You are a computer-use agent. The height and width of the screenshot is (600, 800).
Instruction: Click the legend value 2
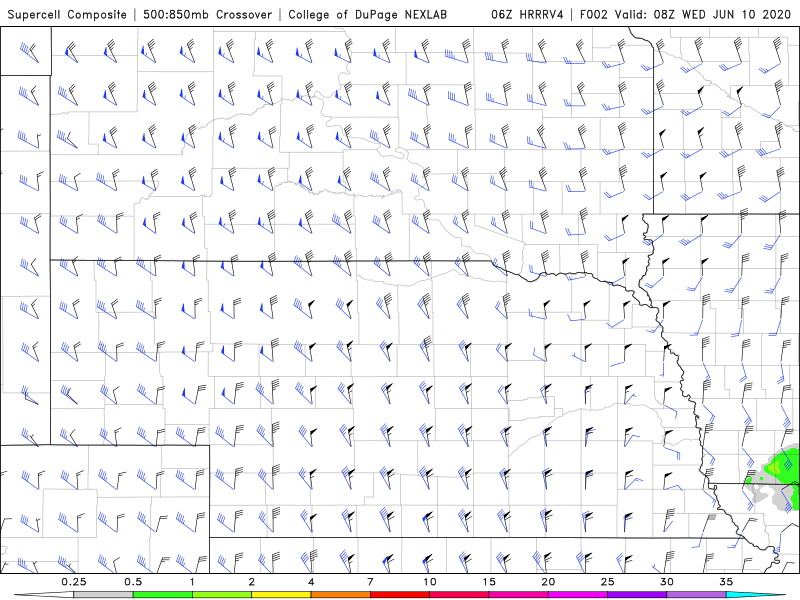click(252, 582)
